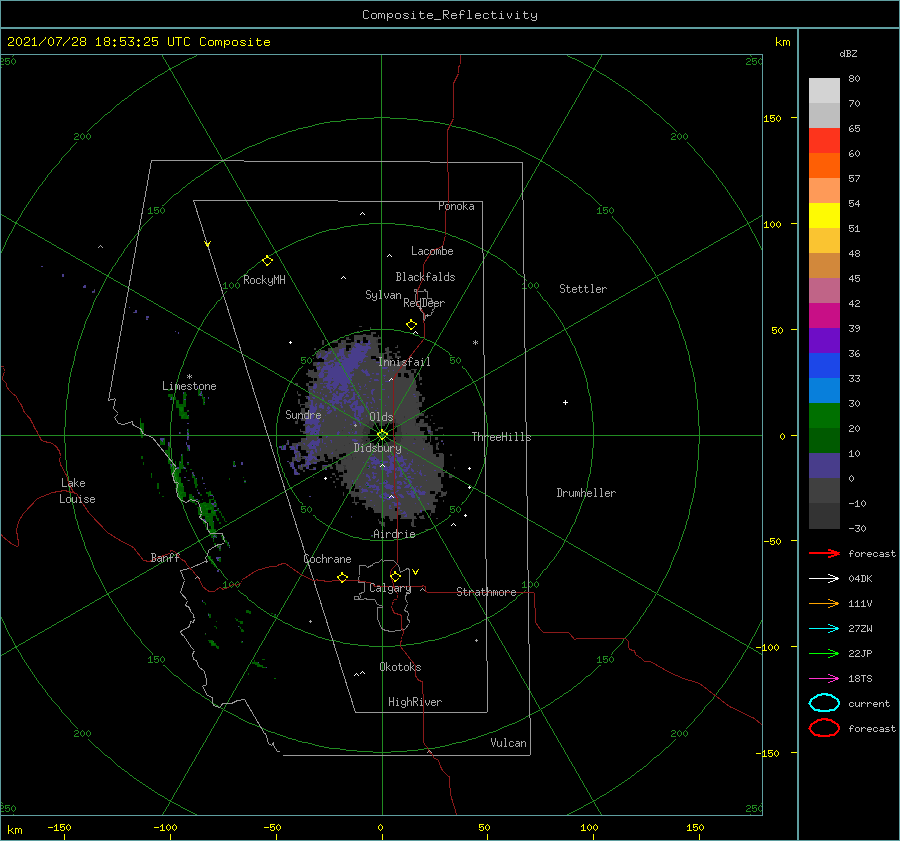Pick the blue 36 dBZ swatch

[824, 365]
